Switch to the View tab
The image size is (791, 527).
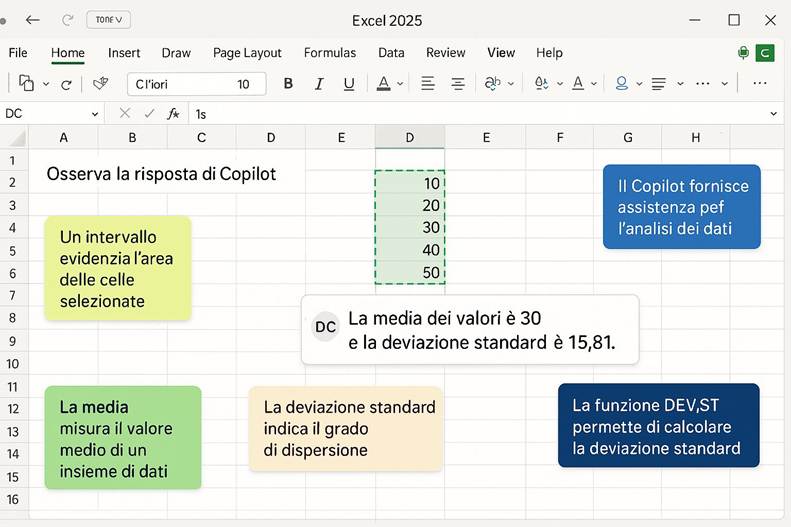pos(501,53)
